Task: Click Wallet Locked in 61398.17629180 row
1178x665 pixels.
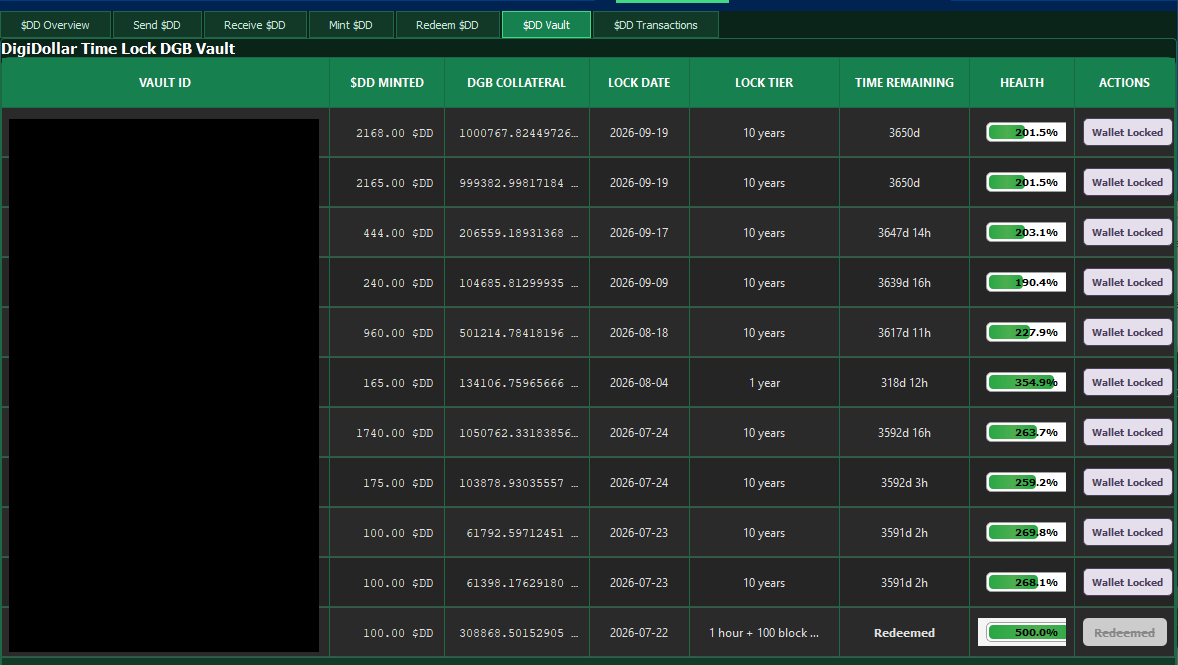Action: (1128, 582)
